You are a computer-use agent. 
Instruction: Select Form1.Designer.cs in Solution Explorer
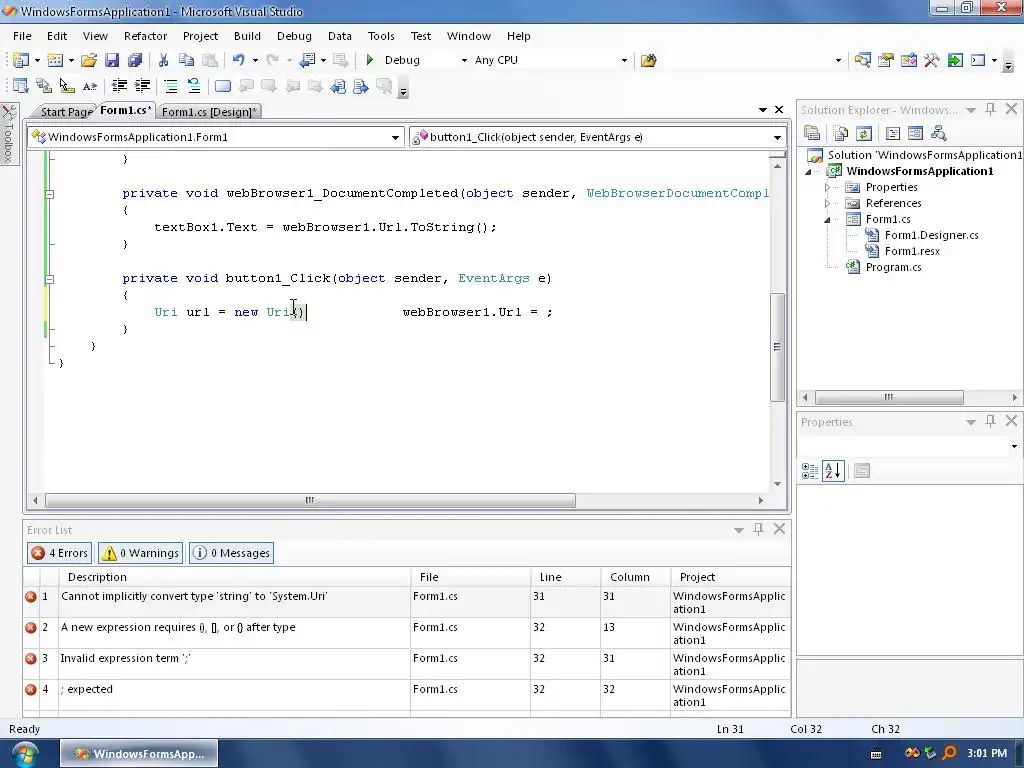click(931, 235)
